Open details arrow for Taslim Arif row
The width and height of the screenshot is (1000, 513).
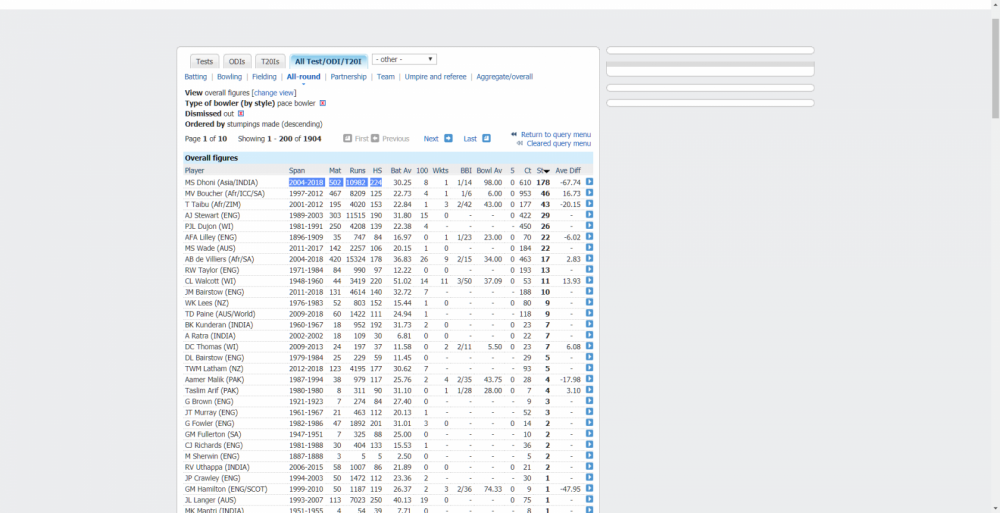pos(589,390)
